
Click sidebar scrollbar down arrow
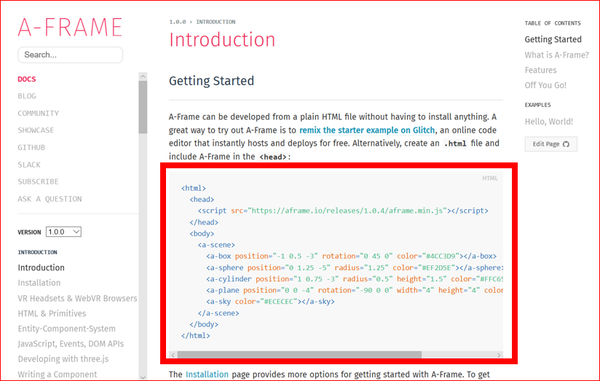tap(143, 377)
